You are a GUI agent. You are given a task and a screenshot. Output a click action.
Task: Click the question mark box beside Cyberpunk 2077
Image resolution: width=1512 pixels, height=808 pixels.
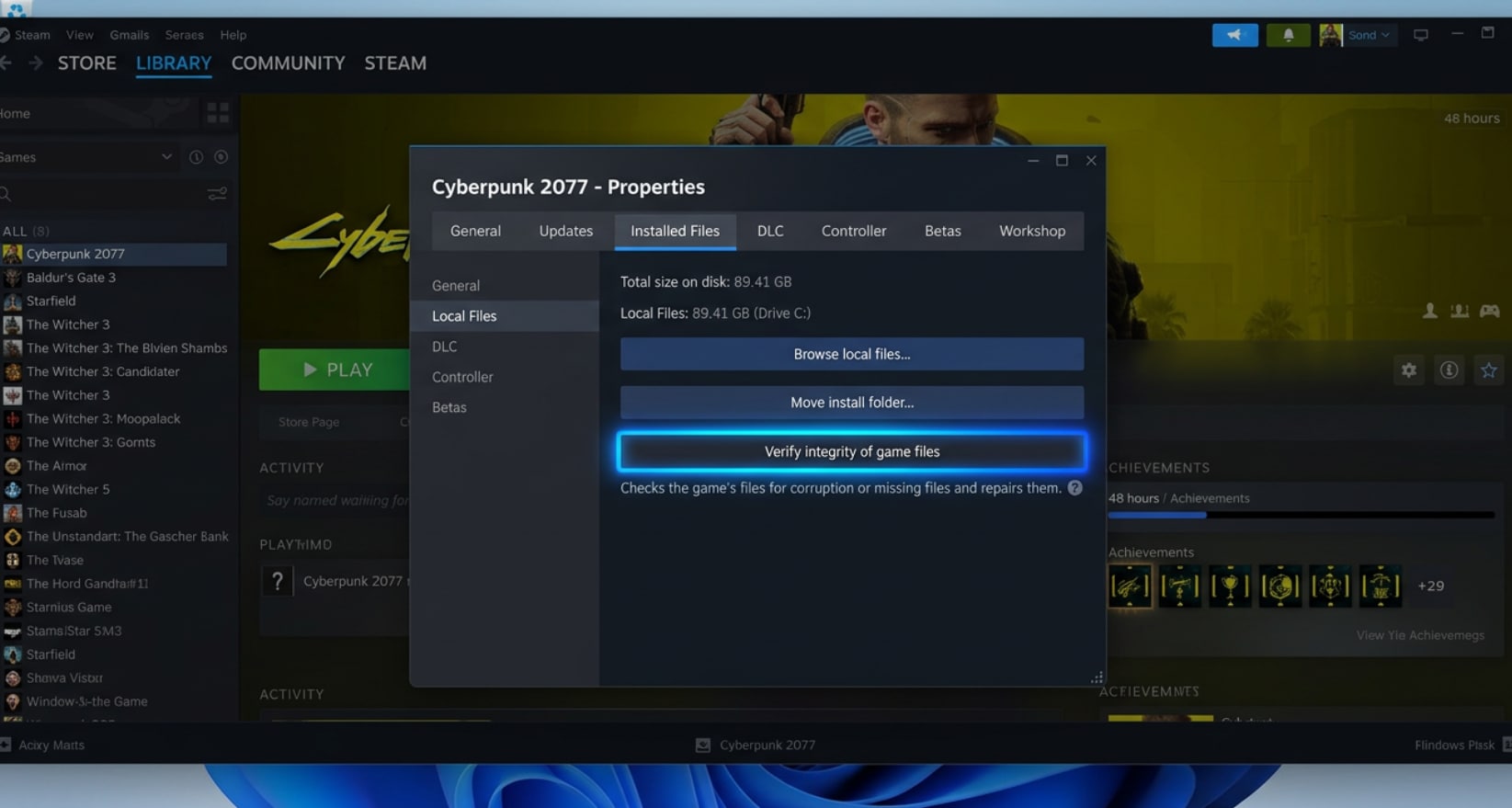[x=278, y=581]
